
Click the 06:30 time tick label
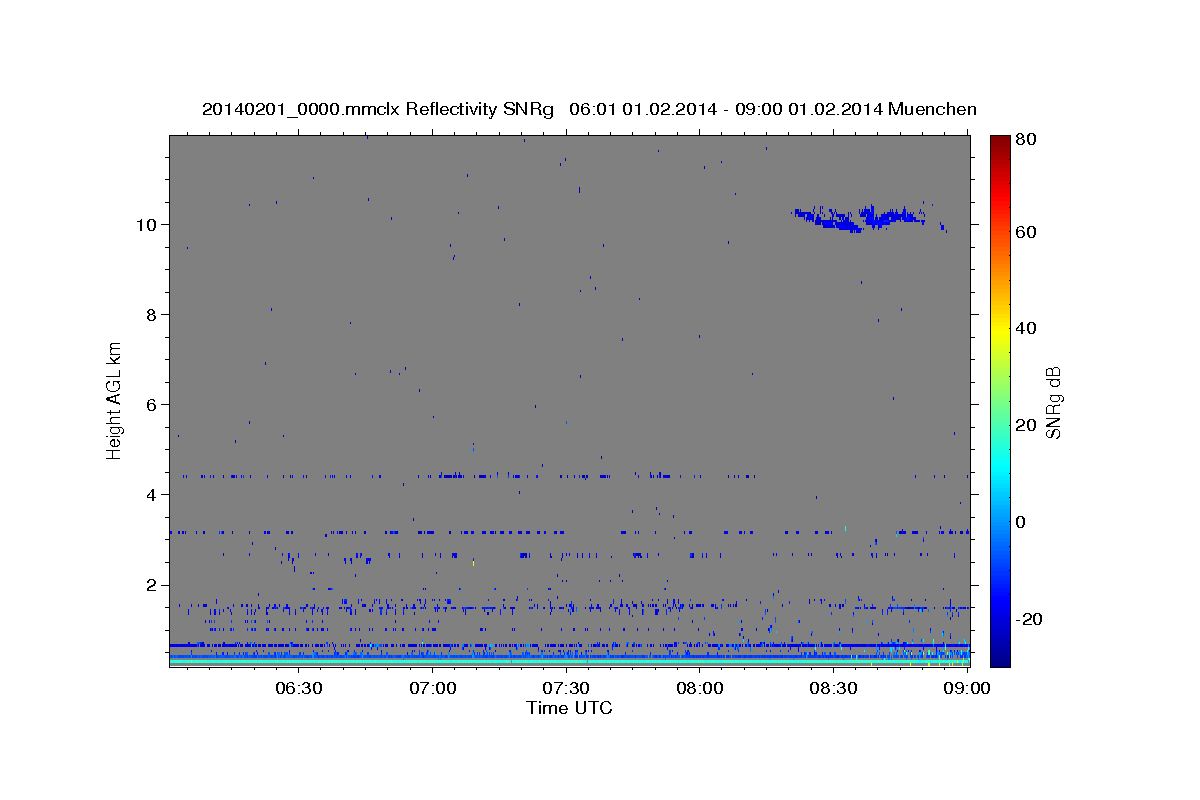299,689
